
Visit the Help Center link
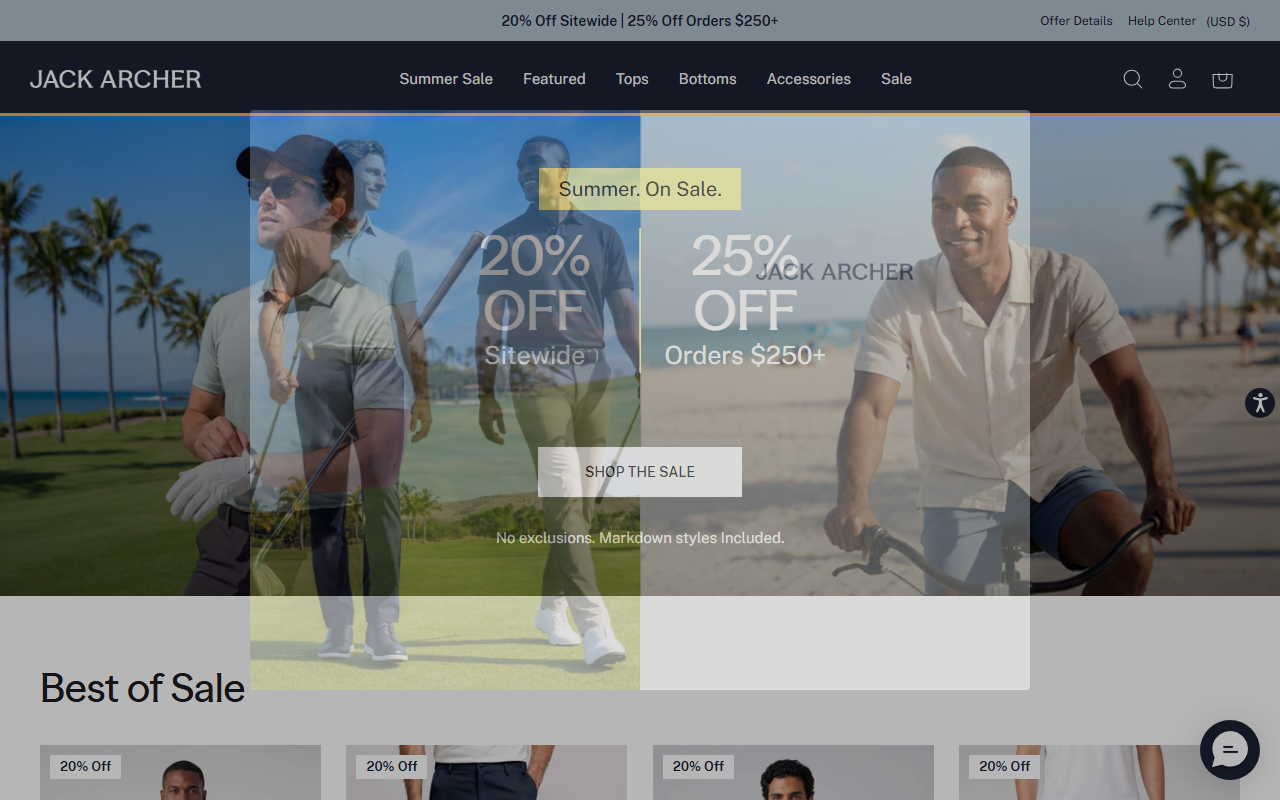[1162, 21]
